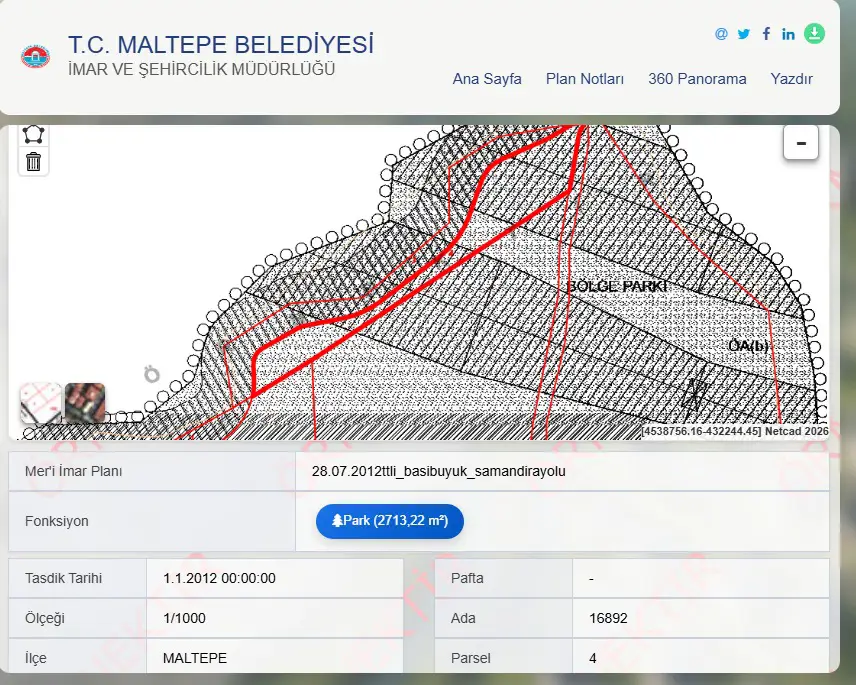Click the Maltepe Belediyesi logo

tap(35, 57)
